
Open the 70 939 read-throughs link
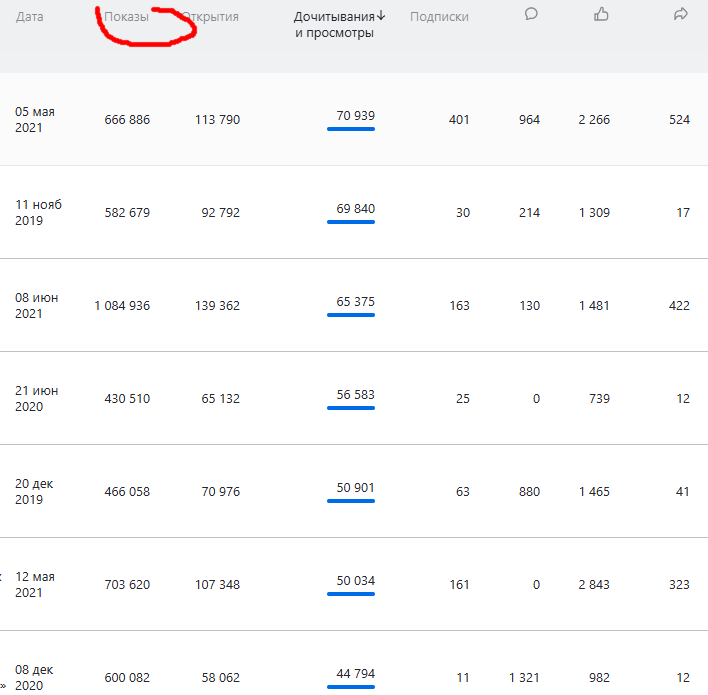(355, 116)
